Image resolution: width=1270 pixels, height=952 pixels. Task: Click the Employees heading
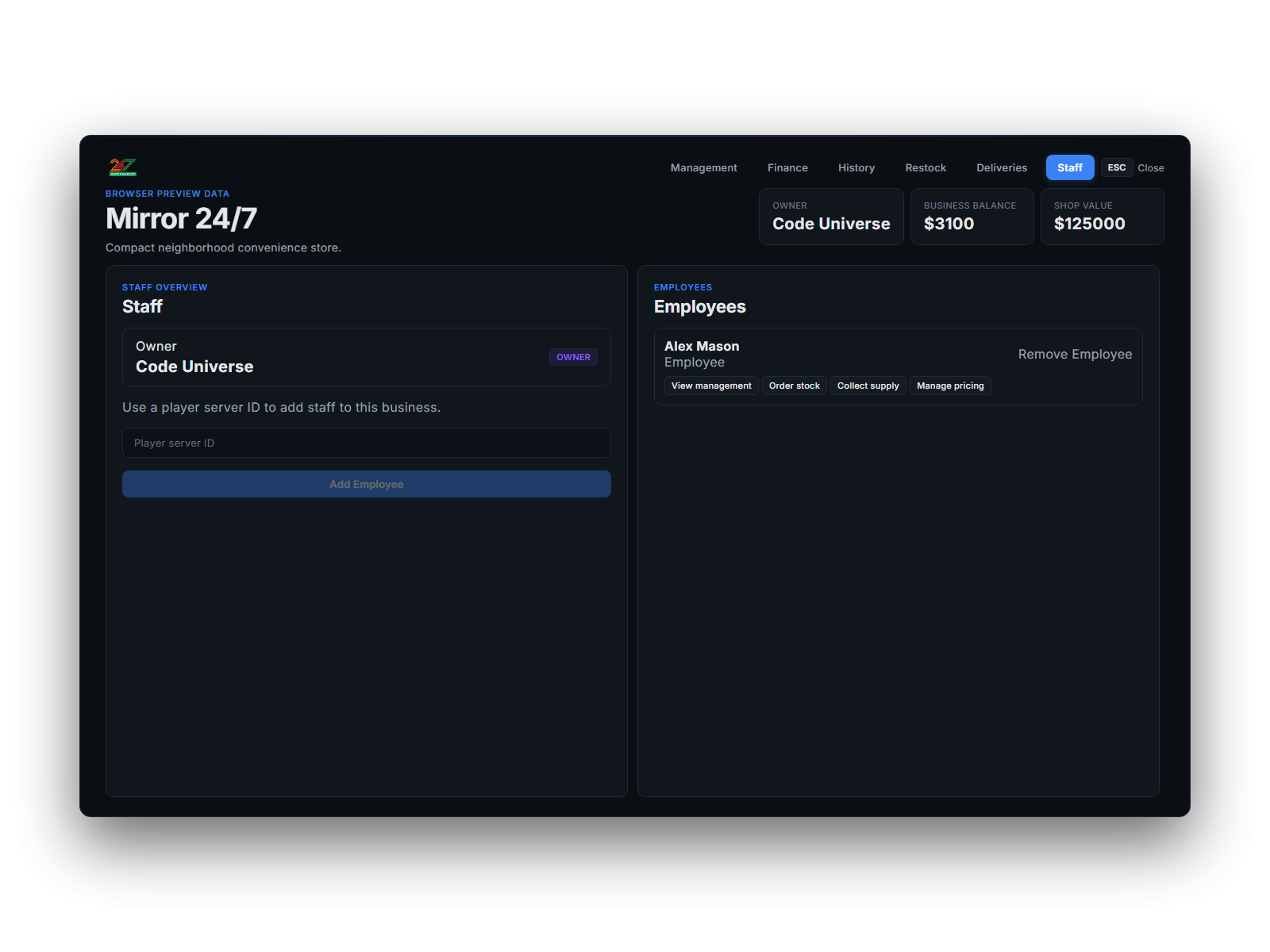(x=700, y=306)
